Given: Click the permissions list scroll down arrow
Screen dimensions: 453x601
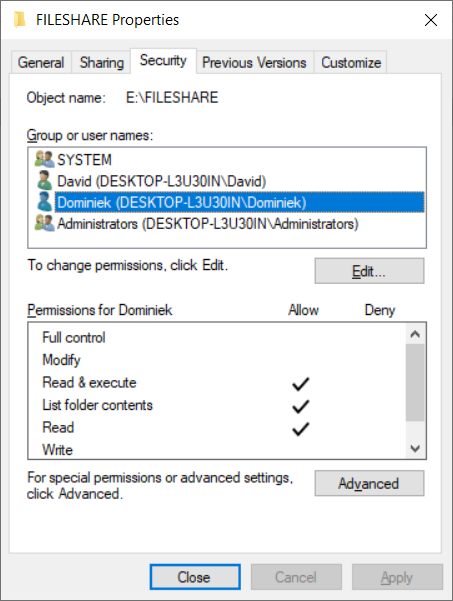Looking at the screenshot, I should click(415, 448).
